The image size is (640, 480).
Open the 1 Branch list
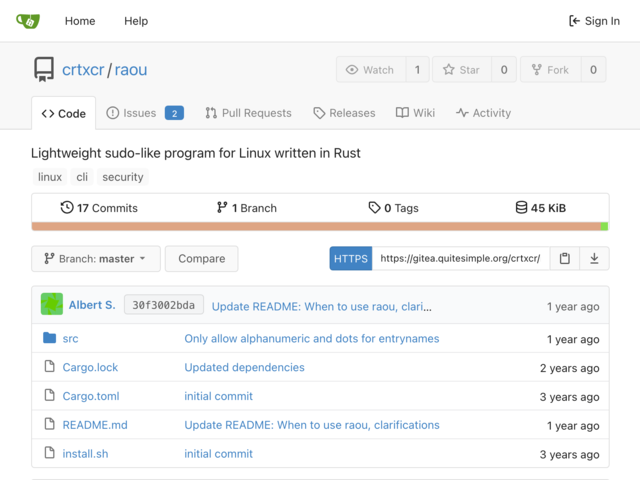pos(247,208)
